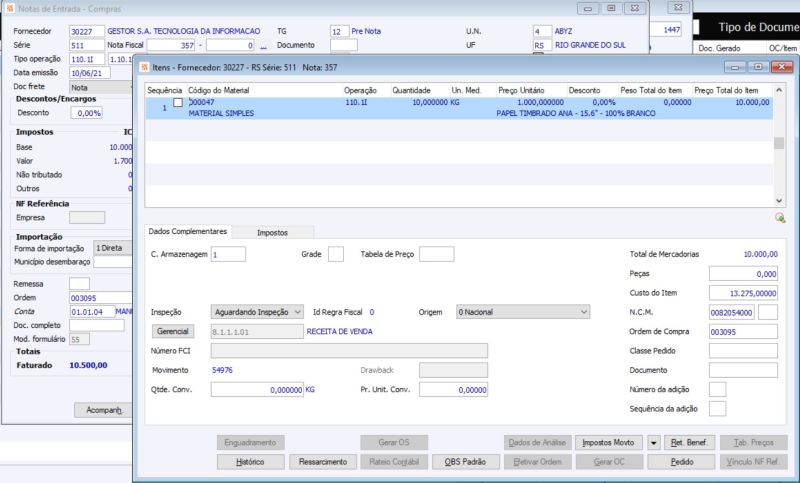Click the Notas de Entrada window icon
This screenshot has height=483, width=800.
coord(10,8)
